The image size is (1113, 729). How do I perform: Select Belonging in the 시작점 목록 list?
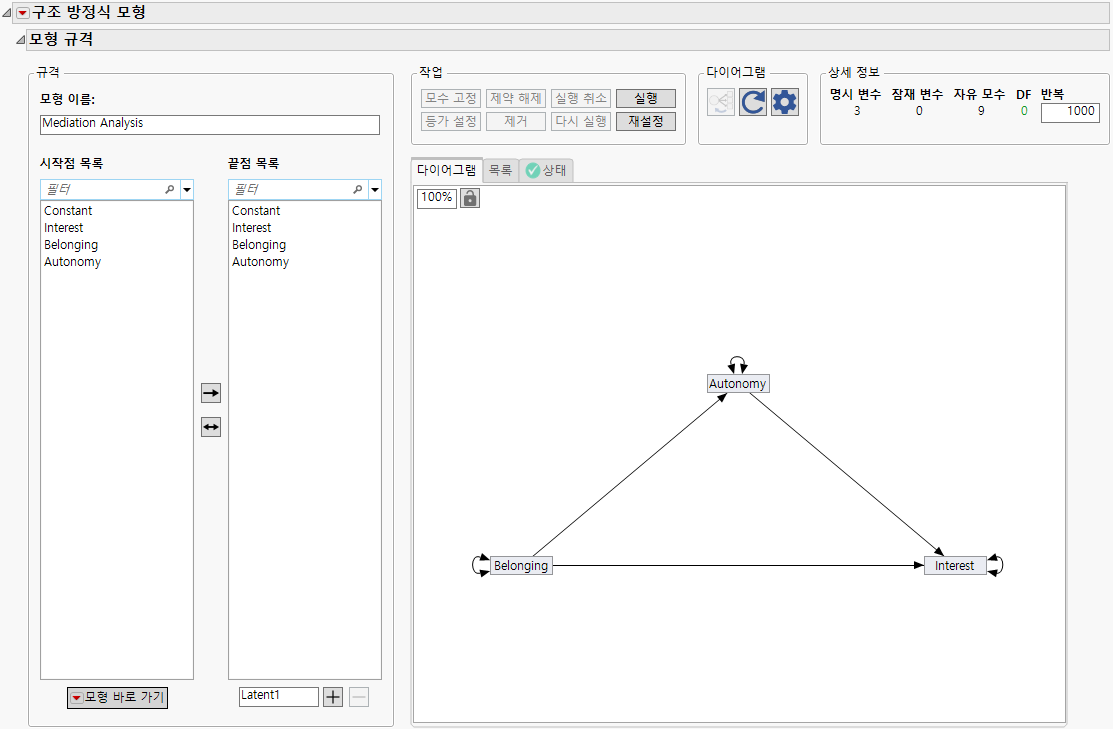(x=70, y=244)
